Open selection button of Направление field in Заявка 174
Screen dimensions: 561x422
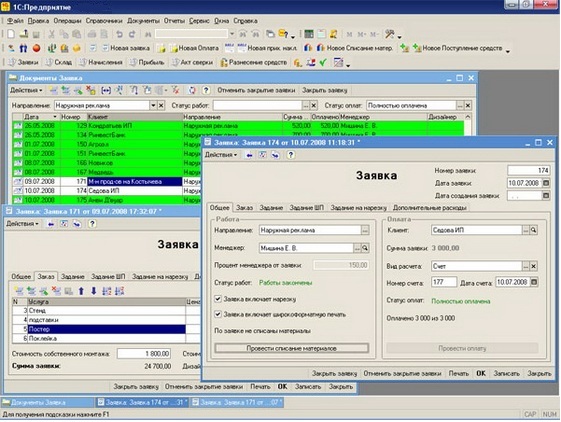(x=365, y=230)
